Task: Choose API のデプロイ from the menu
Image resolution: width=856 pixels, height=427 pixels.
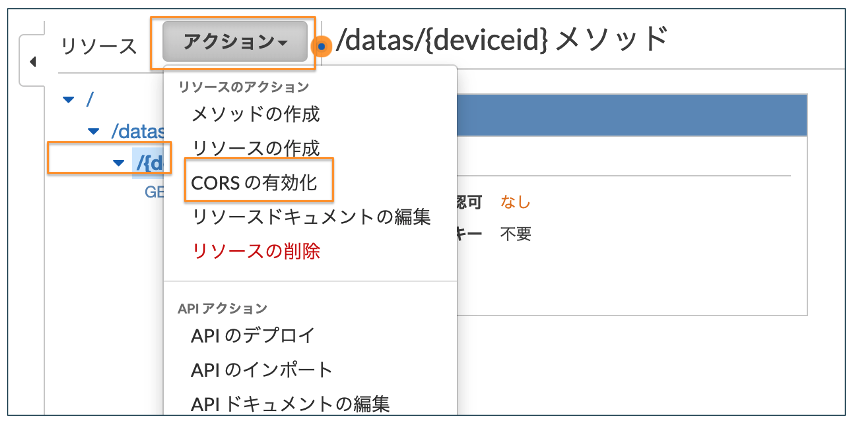Action: [x=253, y=335]
